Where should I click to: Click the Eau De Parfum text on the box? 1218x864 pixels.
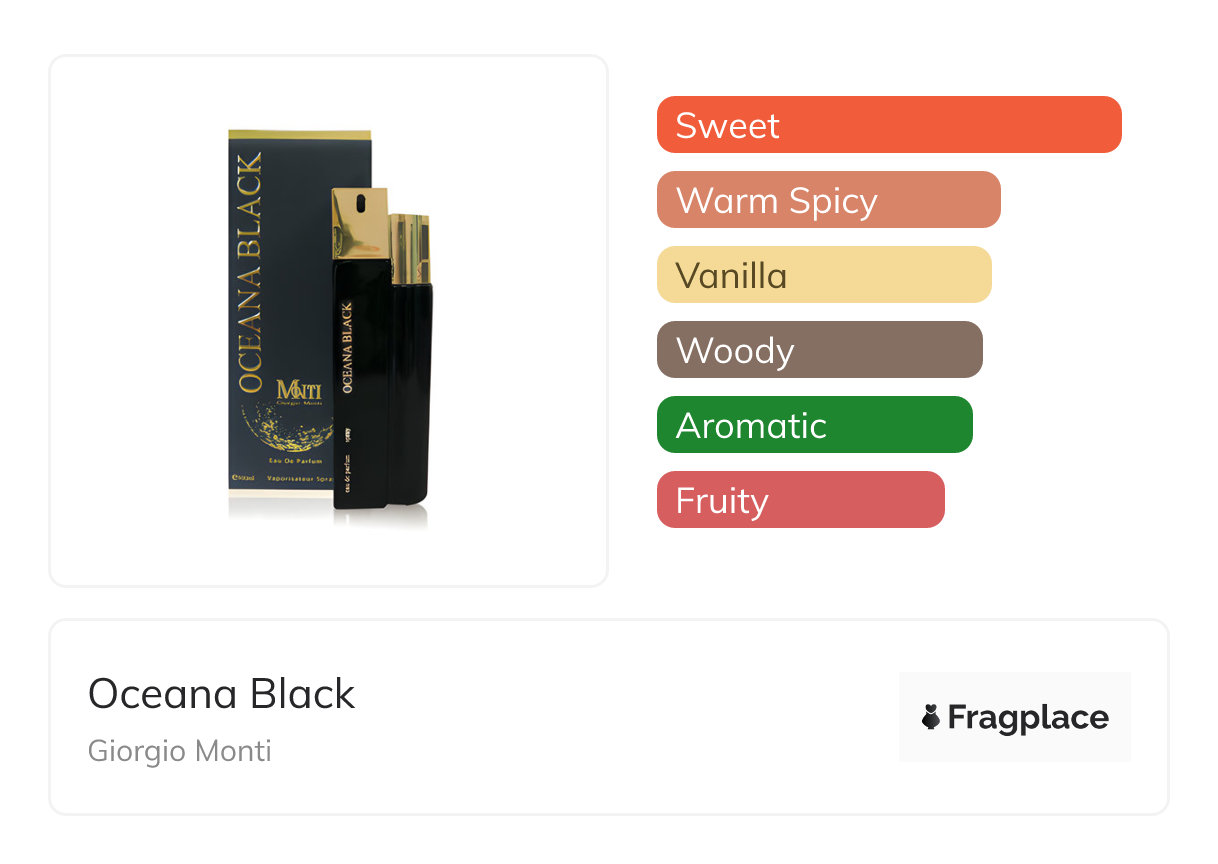[x=295, y=460]
